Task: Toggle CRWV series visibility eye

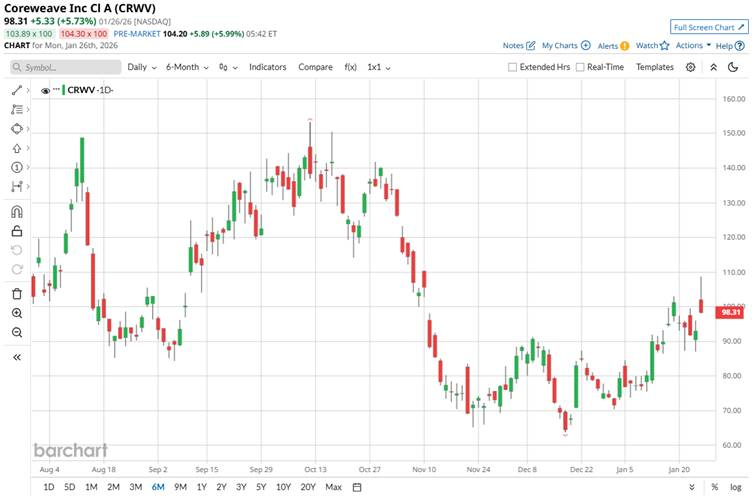Action: tap(46, 91)
